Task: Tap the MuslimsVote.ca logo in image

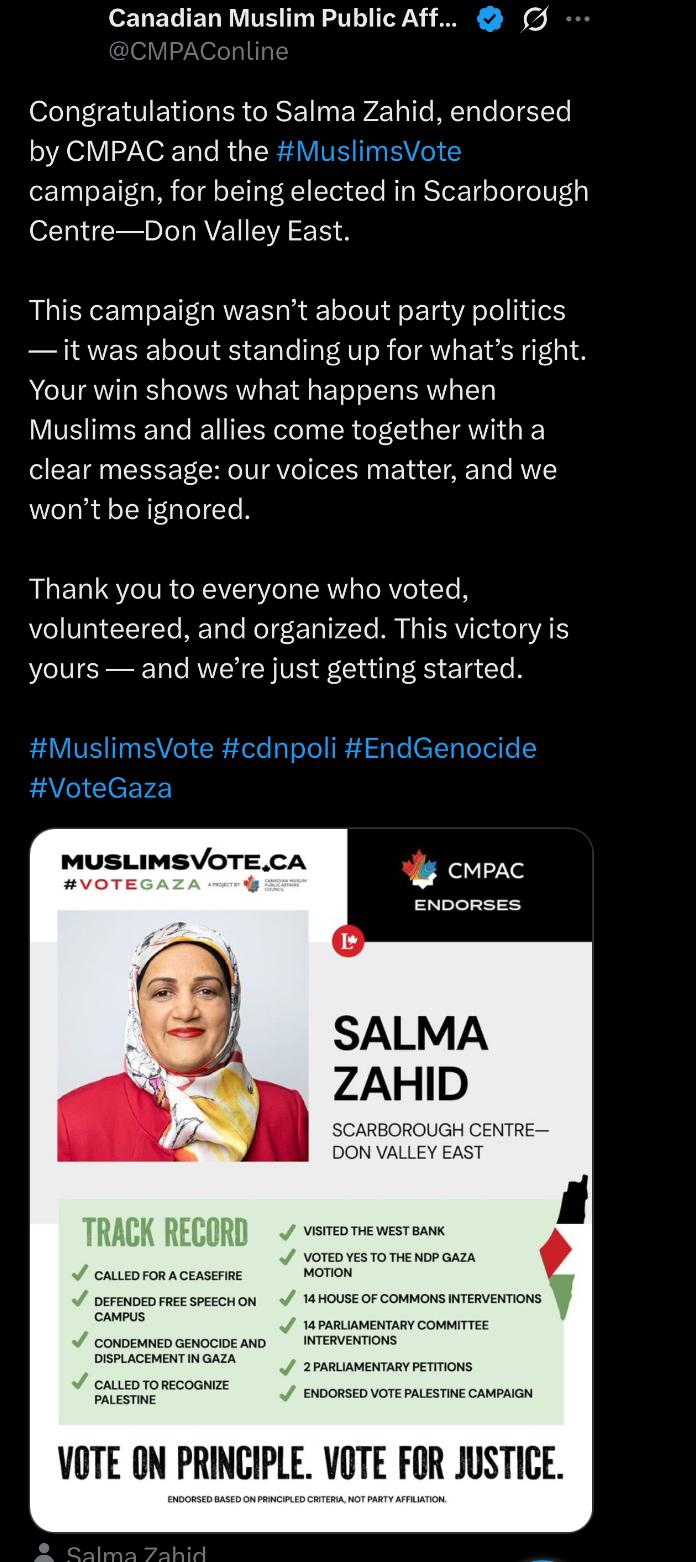Action: [184, 872]
